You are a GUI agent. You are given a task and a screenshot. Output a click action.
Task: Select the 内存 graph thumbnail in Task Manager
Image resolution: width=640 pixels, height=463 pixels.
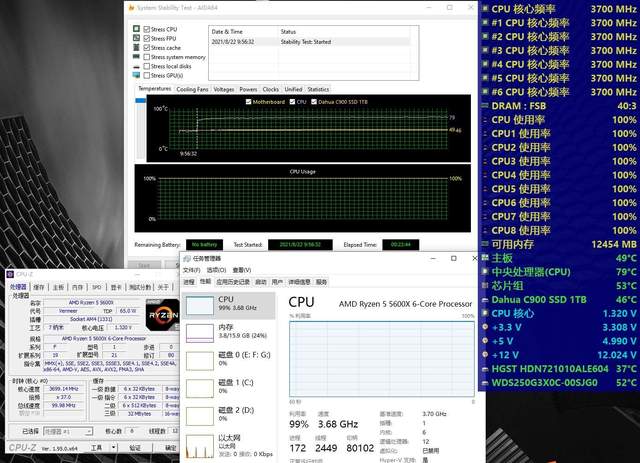(200, 333)
